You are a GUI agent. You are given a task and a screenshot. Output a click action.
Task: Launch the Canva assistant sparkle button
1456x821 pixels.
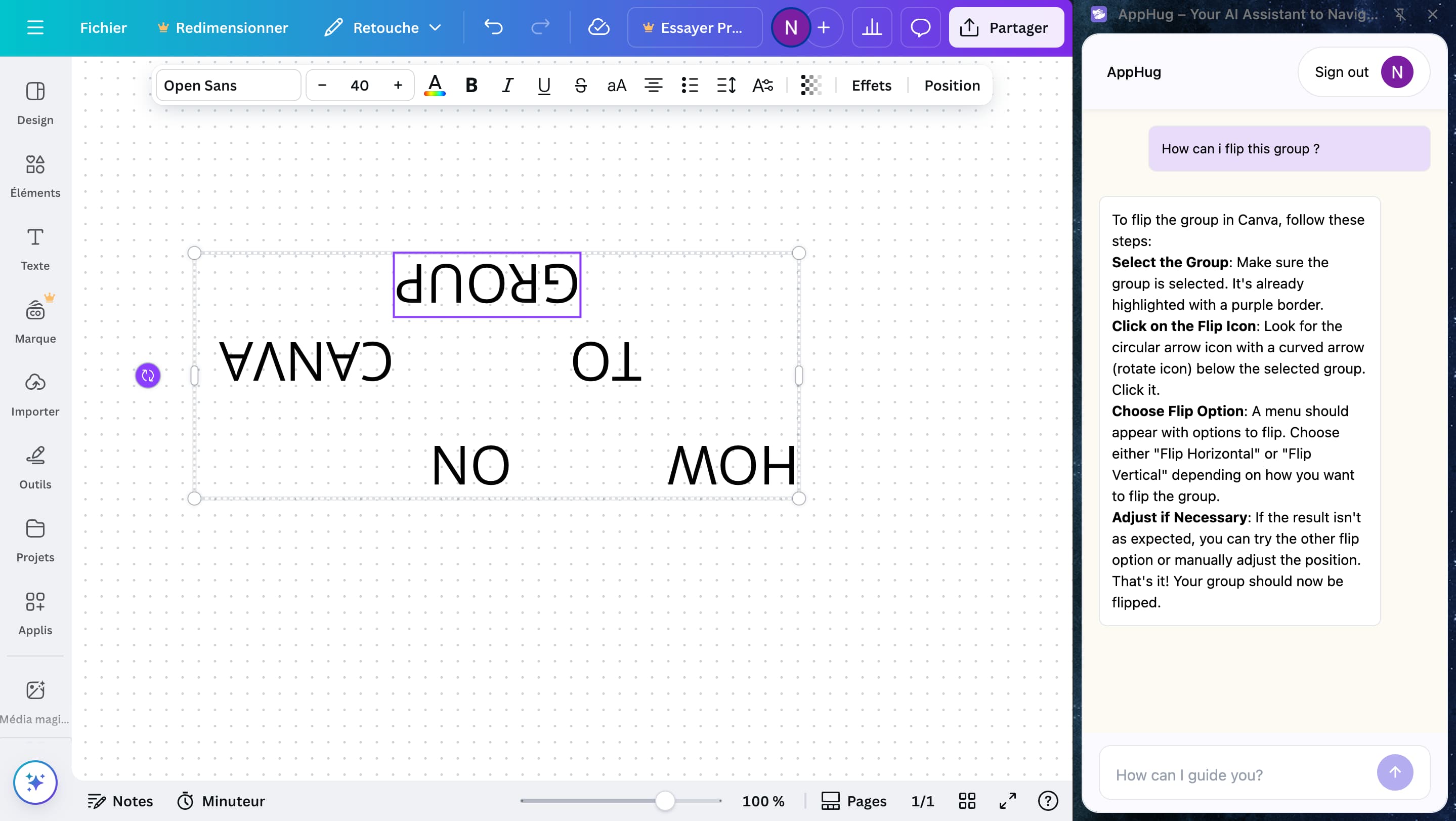pyautogui.click(x=35, y=782)
